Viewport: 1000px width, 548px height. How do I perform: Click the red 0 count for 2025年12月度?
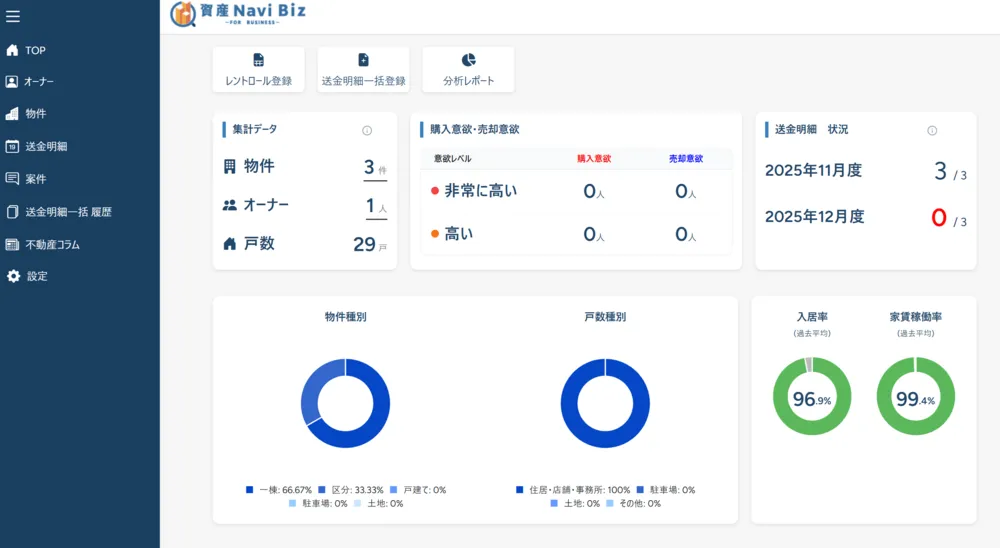tap(938, 218)
